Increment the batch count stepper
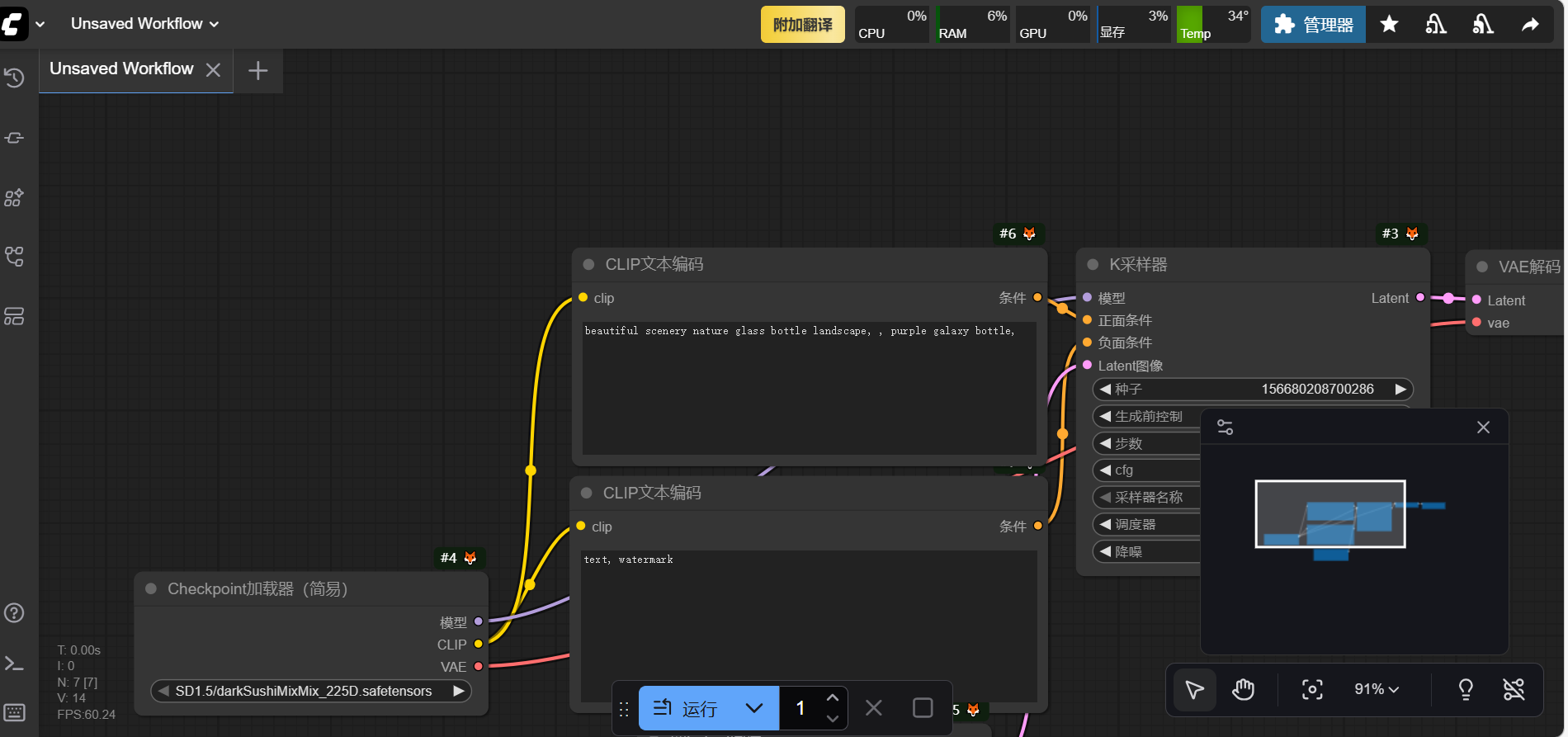Image resolution: width=1568 pixels, height=737 pixels. click(x=832, y=698)
